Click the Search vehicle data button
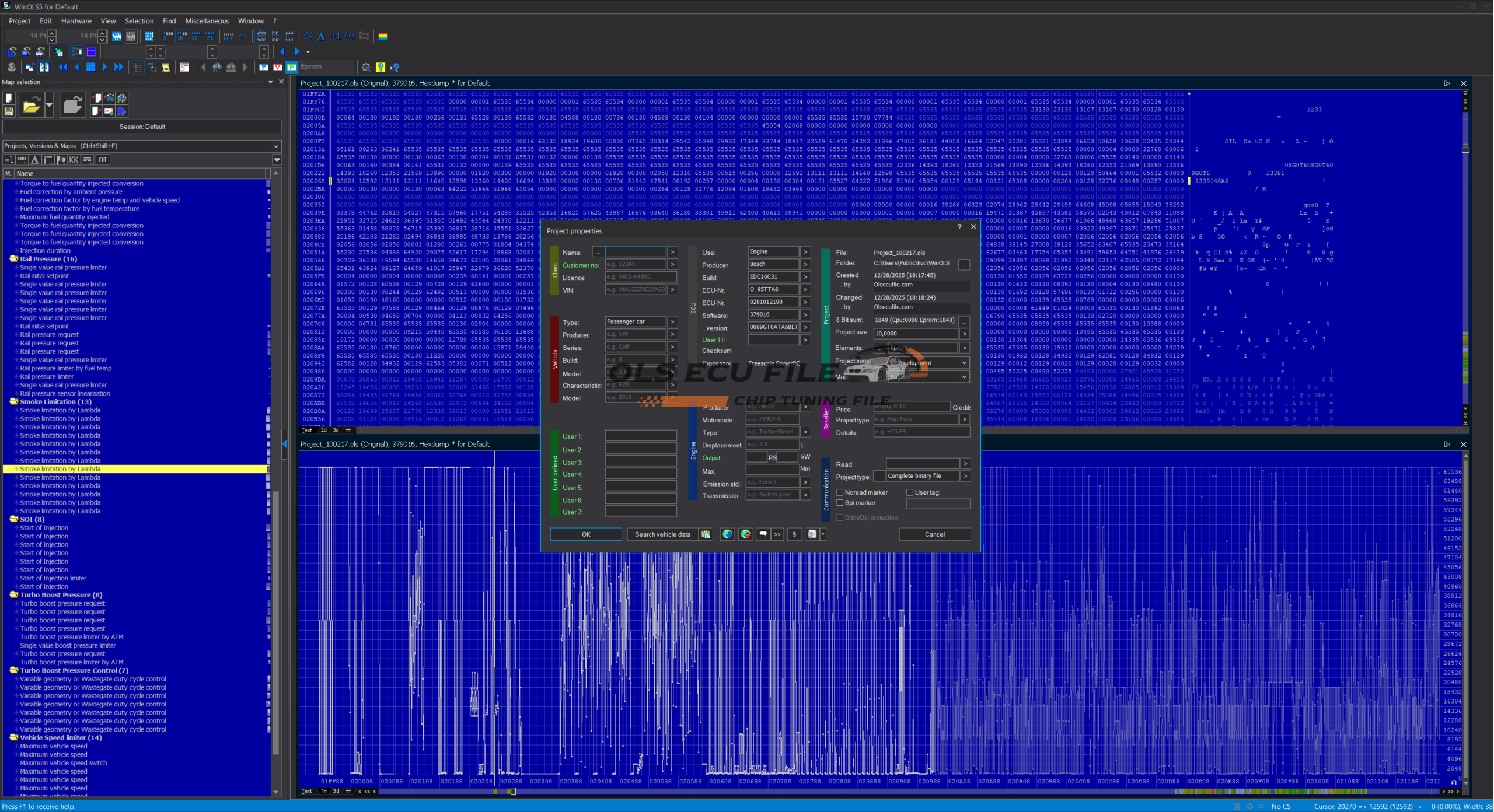1494x812 pixels. 662,534
